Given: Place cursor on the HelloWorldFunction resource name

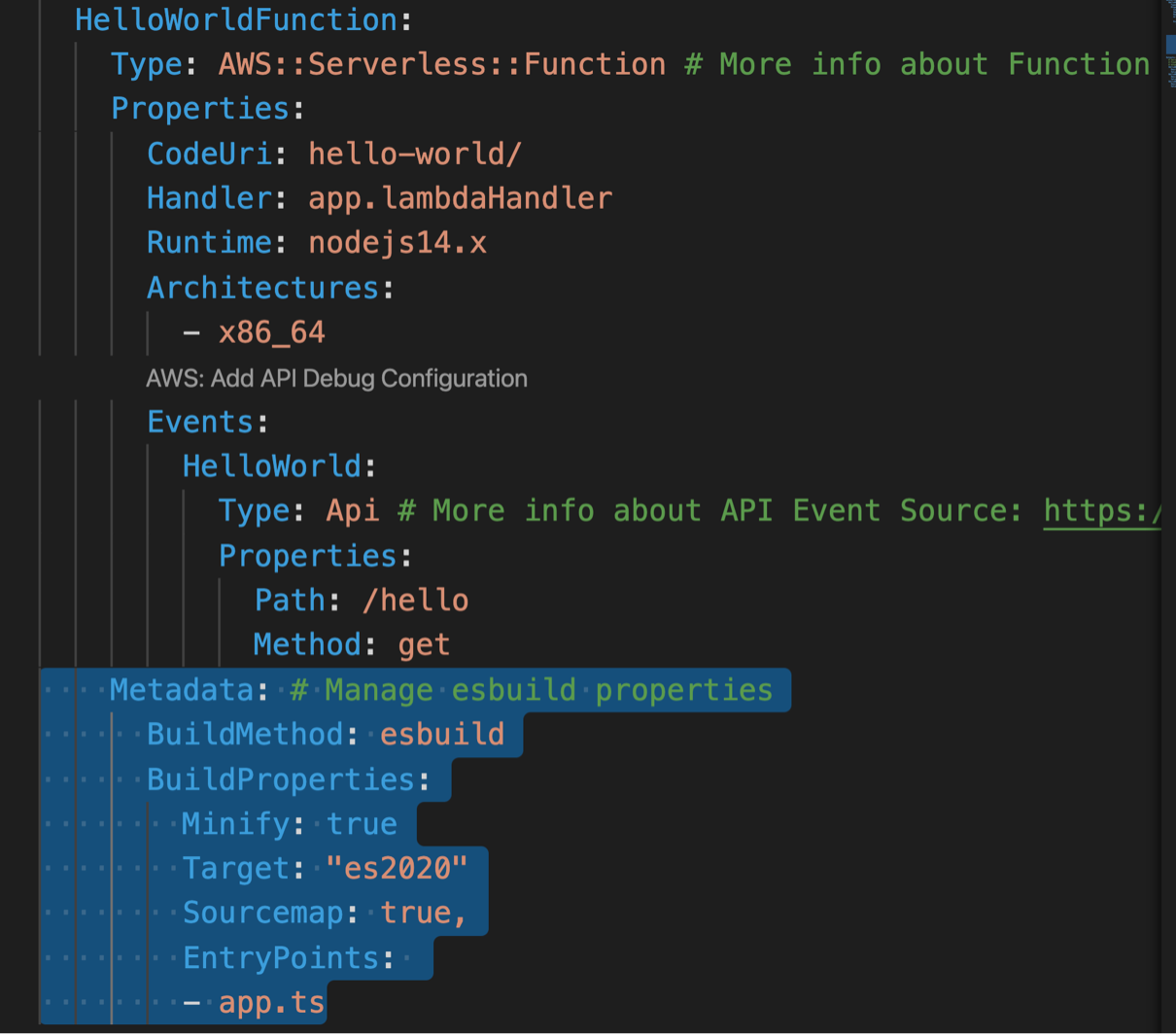Looking at the screenshot, I should pyautogui.click(x=233, y=19).
